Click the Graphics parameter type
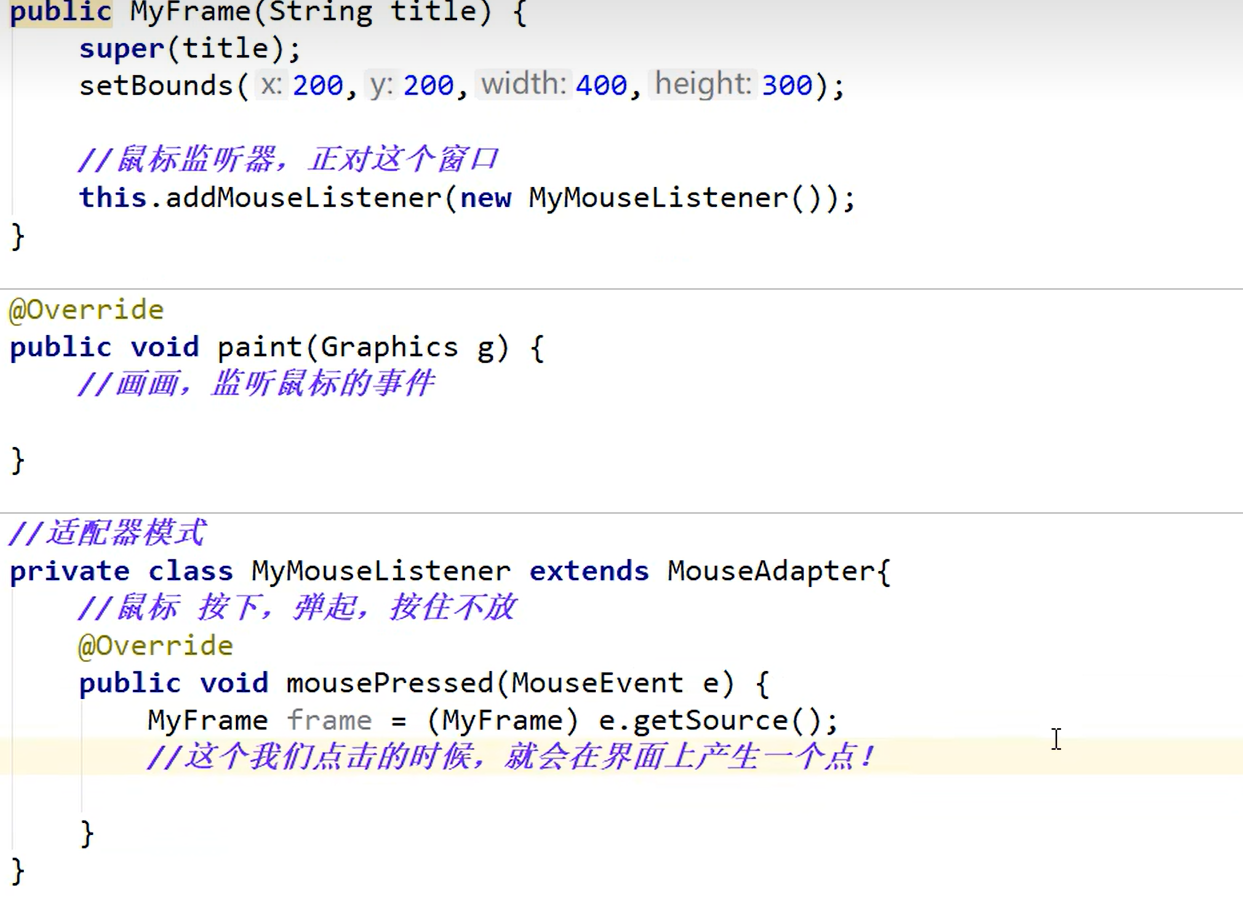 pos(390,348)
